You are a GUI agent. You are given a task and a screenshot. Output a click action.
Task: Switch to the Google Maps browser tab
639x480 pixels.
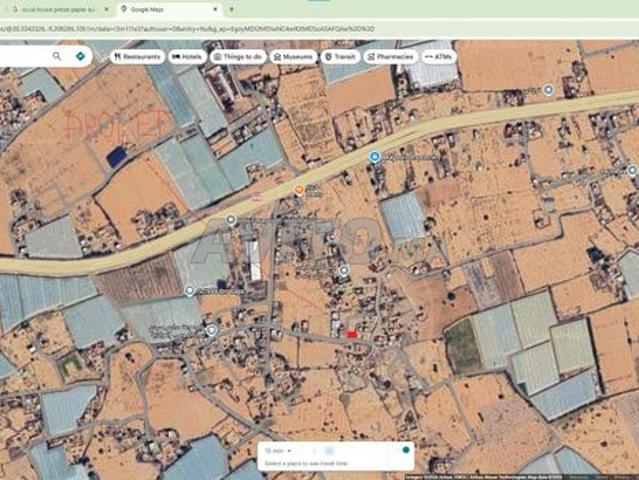160,9
